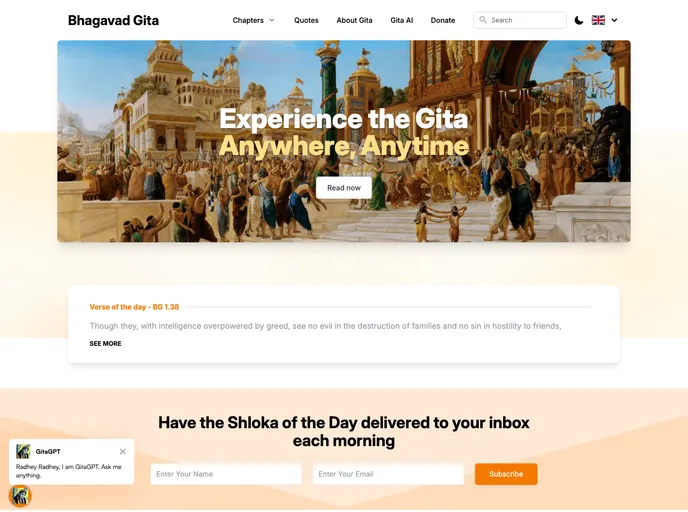Close the GitaGPT chat popup

(x=123, y=451)
